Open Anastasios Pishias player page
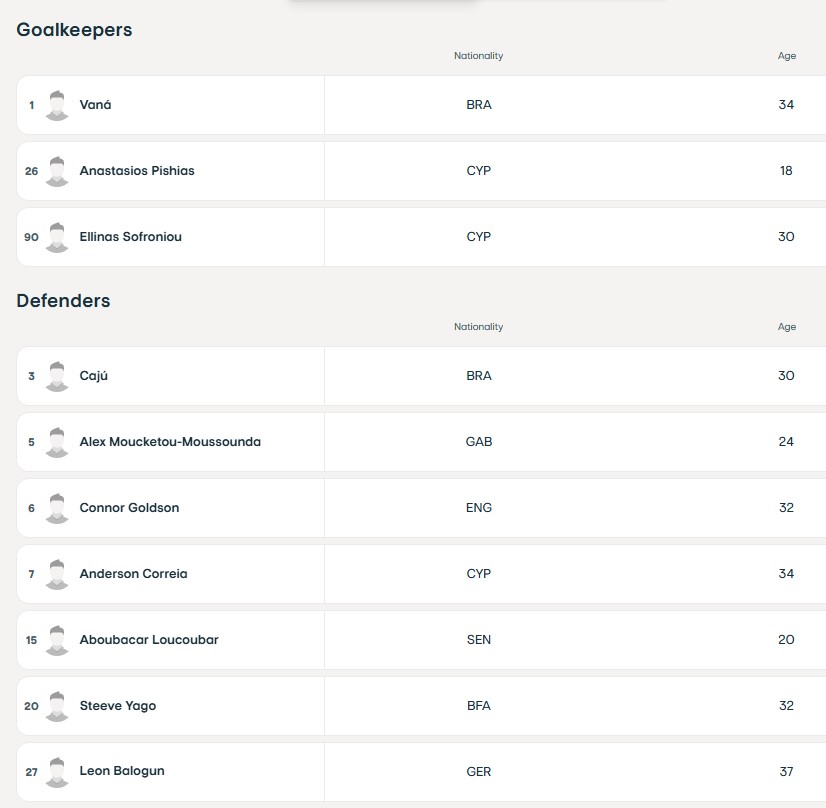 [x=137, y=171]
